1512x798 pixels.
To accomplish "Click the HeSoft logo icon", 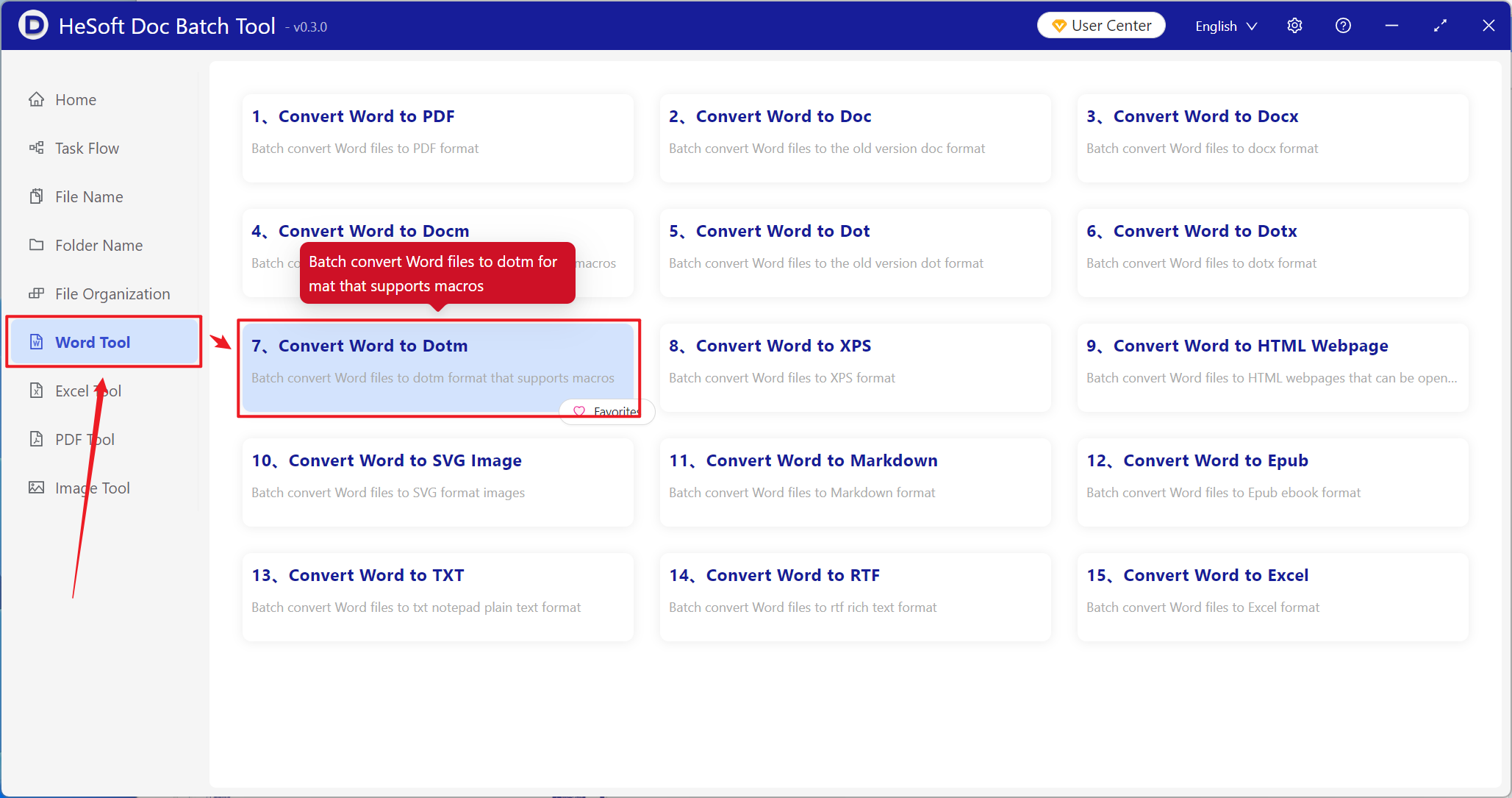I will pyautogui.click(x=33, y=25).
